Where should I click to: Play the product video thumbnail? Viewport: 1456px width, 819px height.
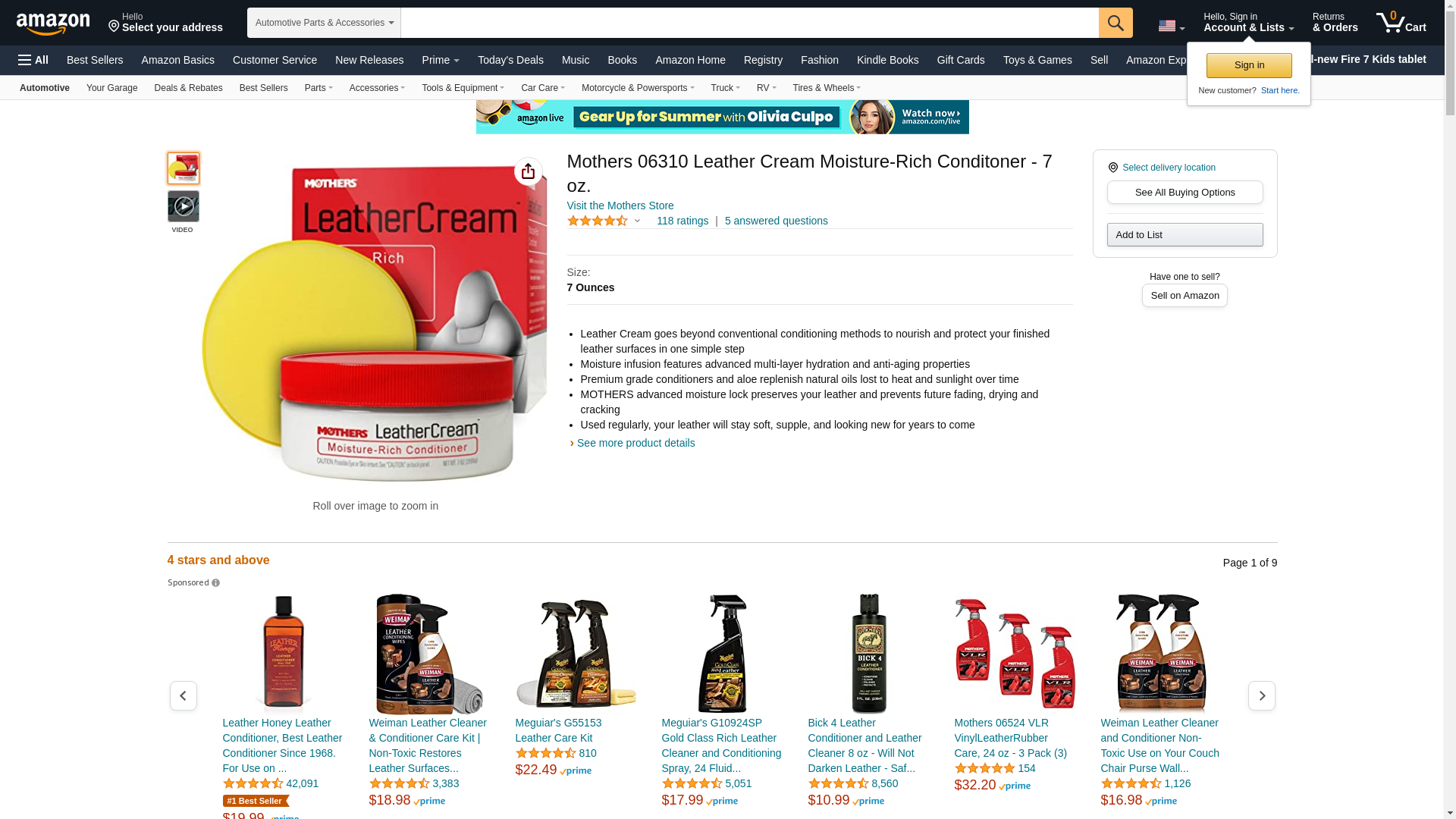click(184, 206)
